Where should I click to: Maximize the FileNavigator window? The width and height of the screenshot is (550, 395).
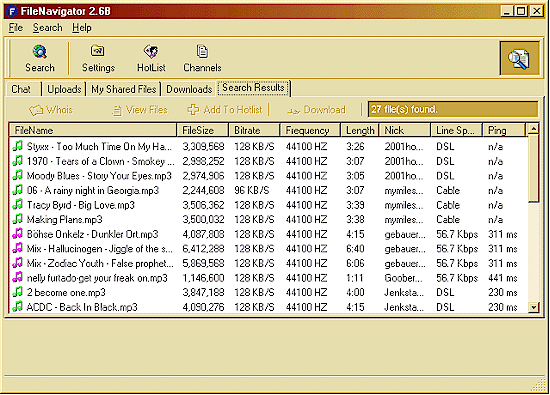pos(521,11)
